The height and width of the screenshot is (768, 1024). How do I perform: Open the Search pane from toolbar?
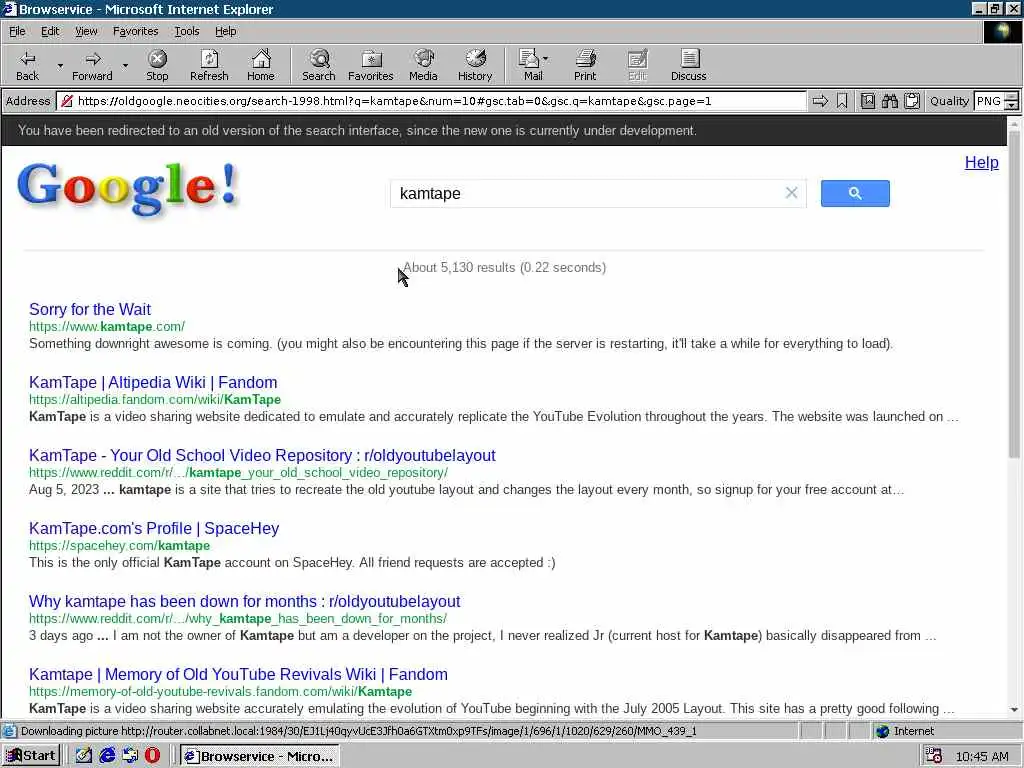(319, 65)
